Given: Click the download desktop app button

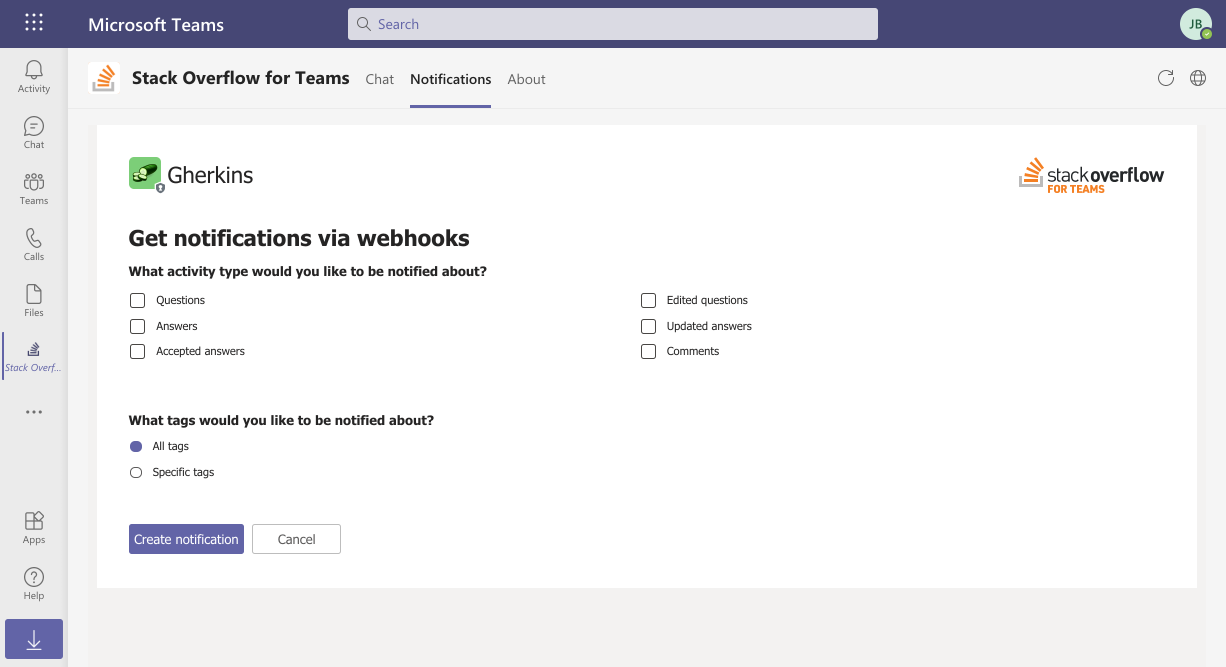Looking at the screenshot, I should pos(34,639).
